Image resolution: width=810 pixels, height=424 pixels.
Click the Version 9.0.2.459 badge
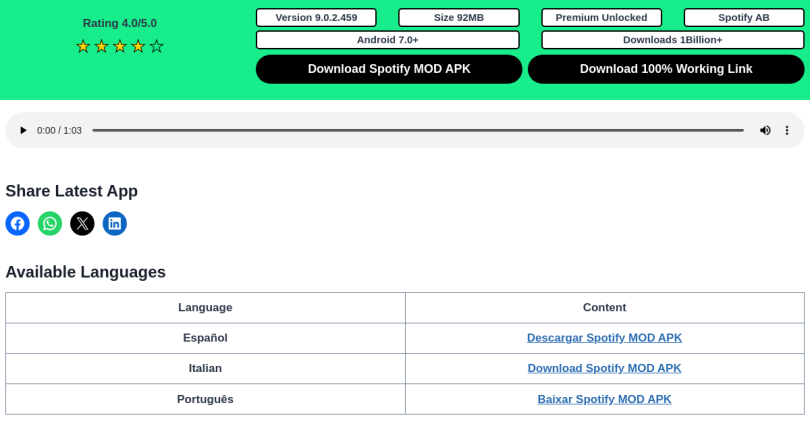[316, 18]
